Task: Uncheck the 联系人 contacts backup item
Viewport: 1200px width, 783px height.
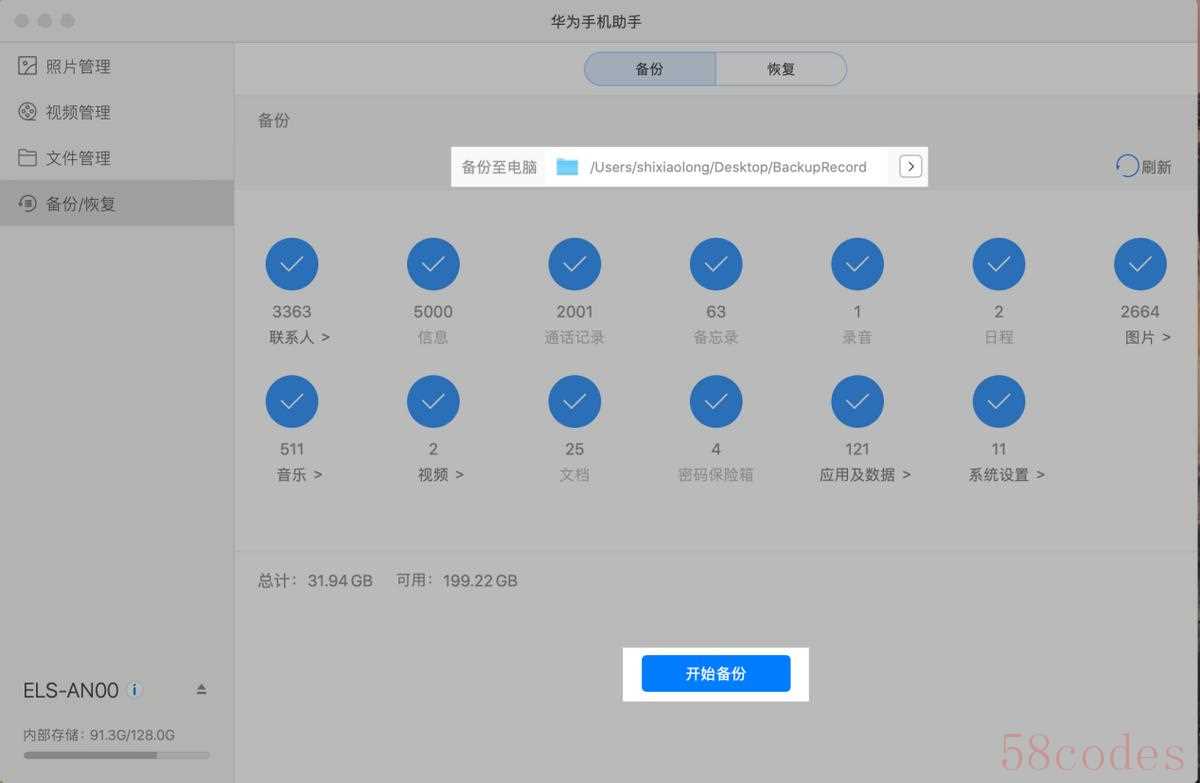Action: [292, 264]
